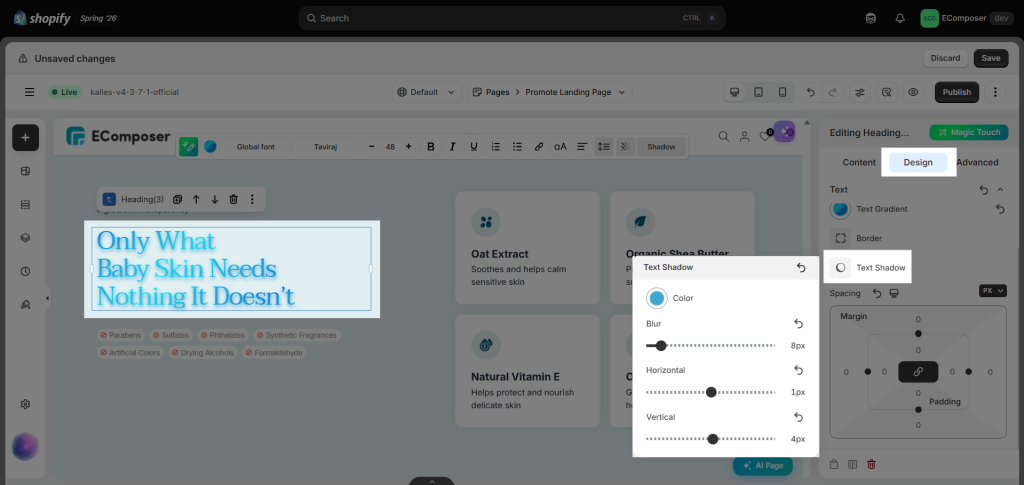The width and height of the screenshot is (1024, 485).
Task: Click the Magic Touch button
Action: click(x=969, y=132)
